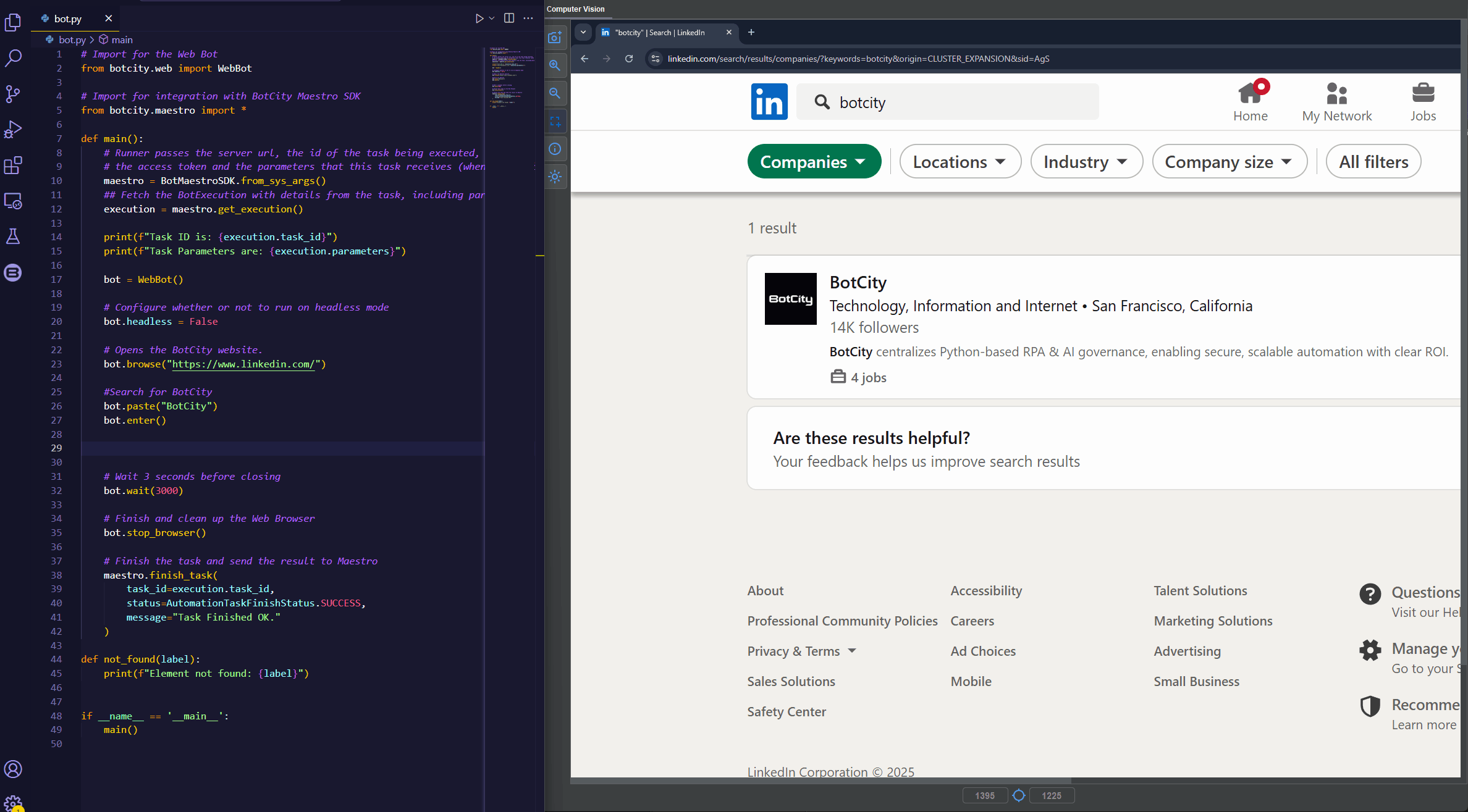
Task: Go to LinkedIn Home
Action: (1251, 102)
